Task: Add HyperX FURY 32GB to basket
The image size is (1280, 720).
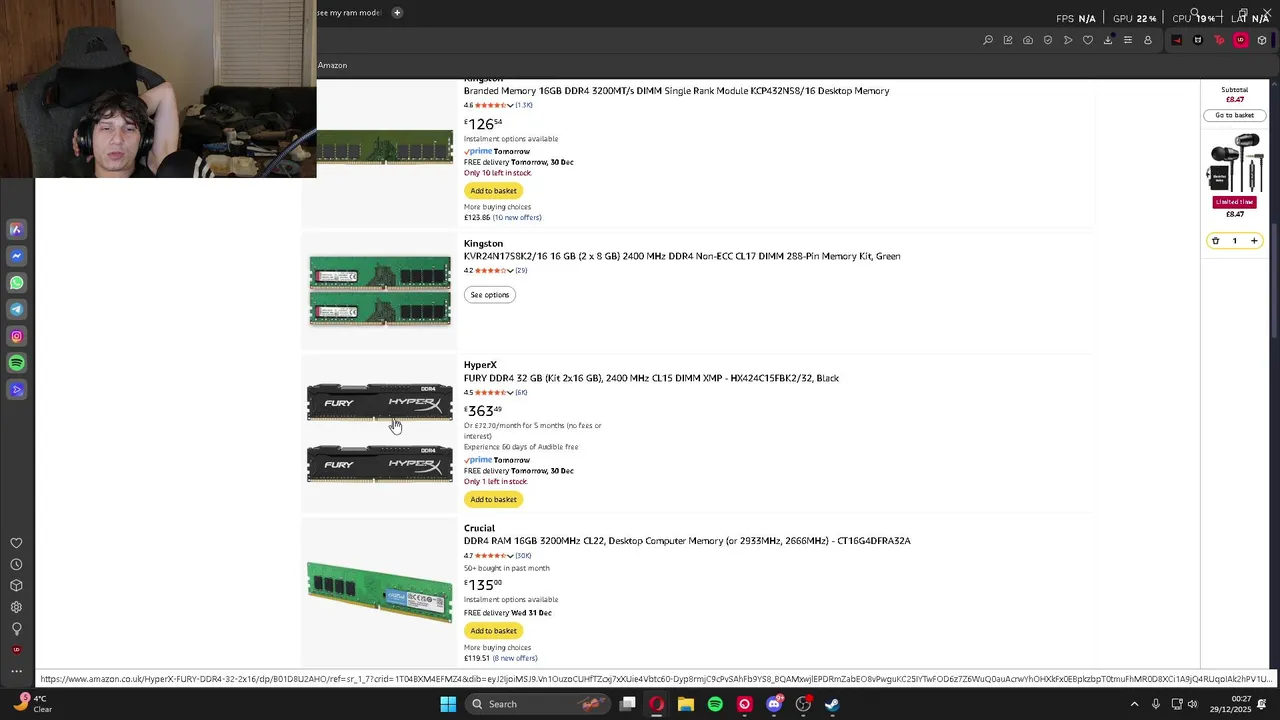Action: click(x=493, y=499)
